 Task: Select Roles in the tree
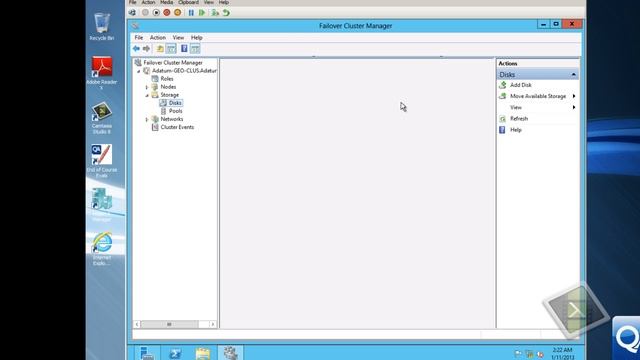coord(167,79)
